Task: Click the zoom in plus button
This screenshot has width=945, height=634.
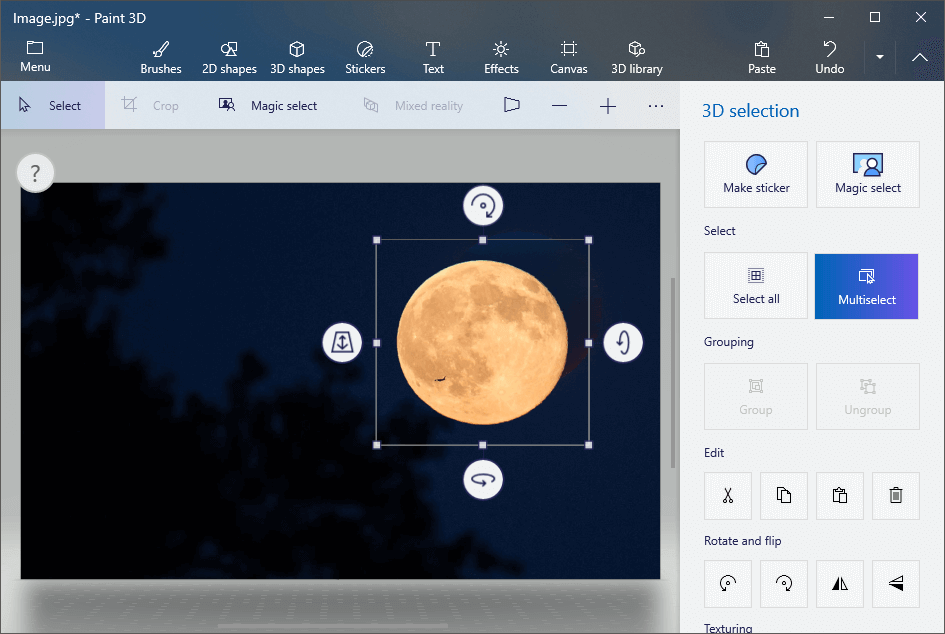Action: [608, 105]
